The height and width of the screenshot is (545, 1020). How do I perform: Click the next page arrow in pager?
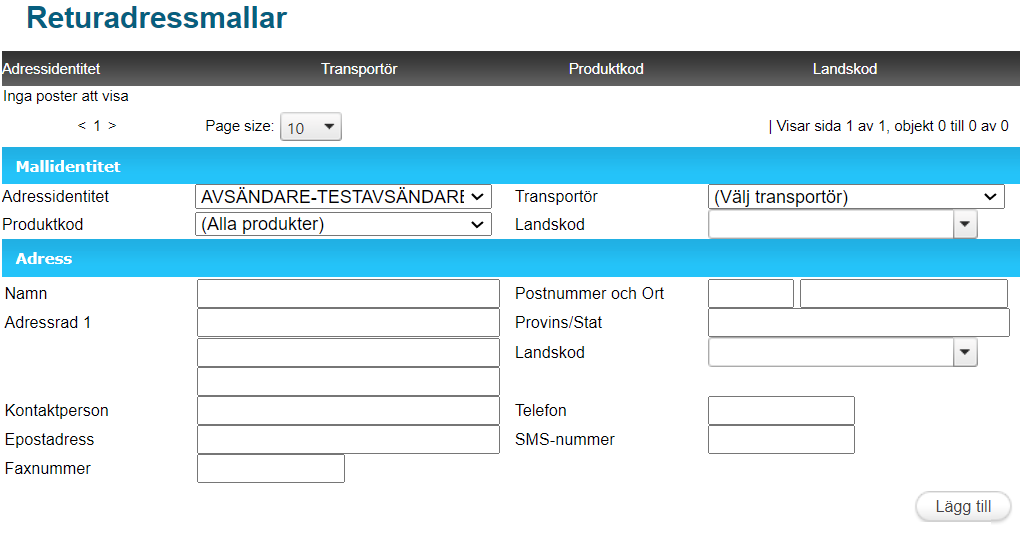(112, 126)
